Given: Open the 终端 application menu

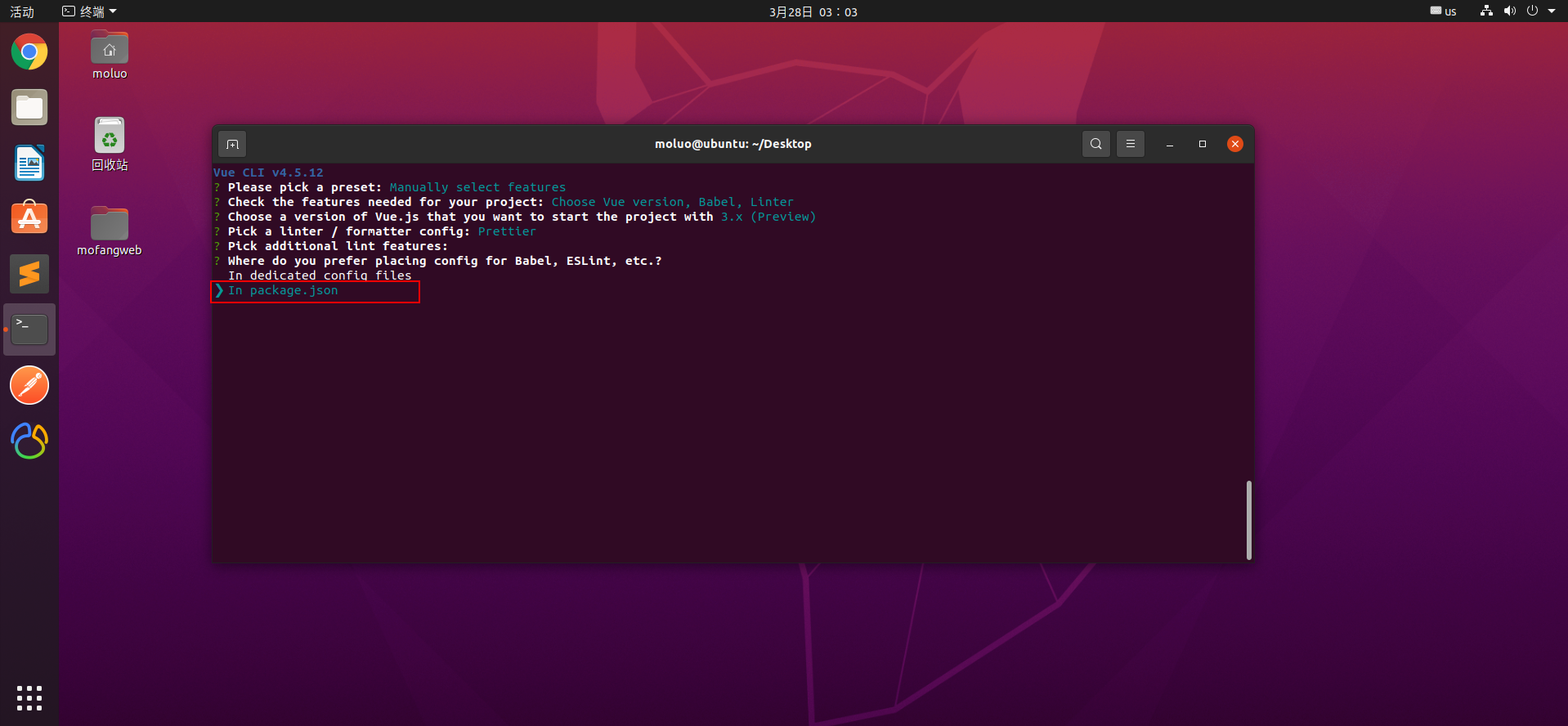Looking at the screenshot, I should 90,11.
